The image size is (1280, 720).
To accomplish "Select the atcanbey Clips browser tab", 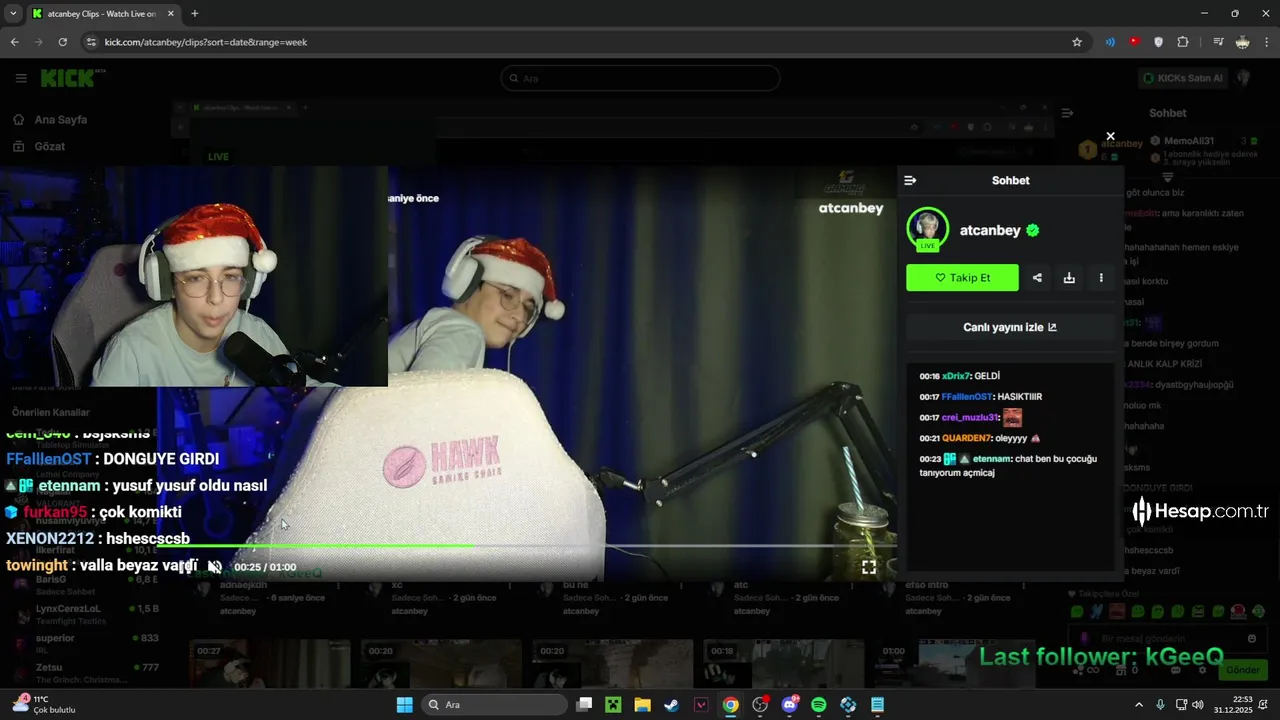I will point(103,14).
